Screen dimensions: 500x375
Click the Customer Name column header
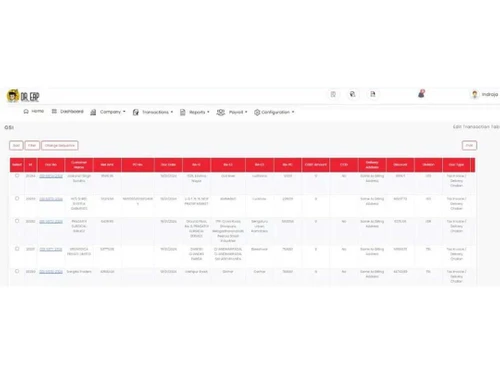(x=79, y=165)
